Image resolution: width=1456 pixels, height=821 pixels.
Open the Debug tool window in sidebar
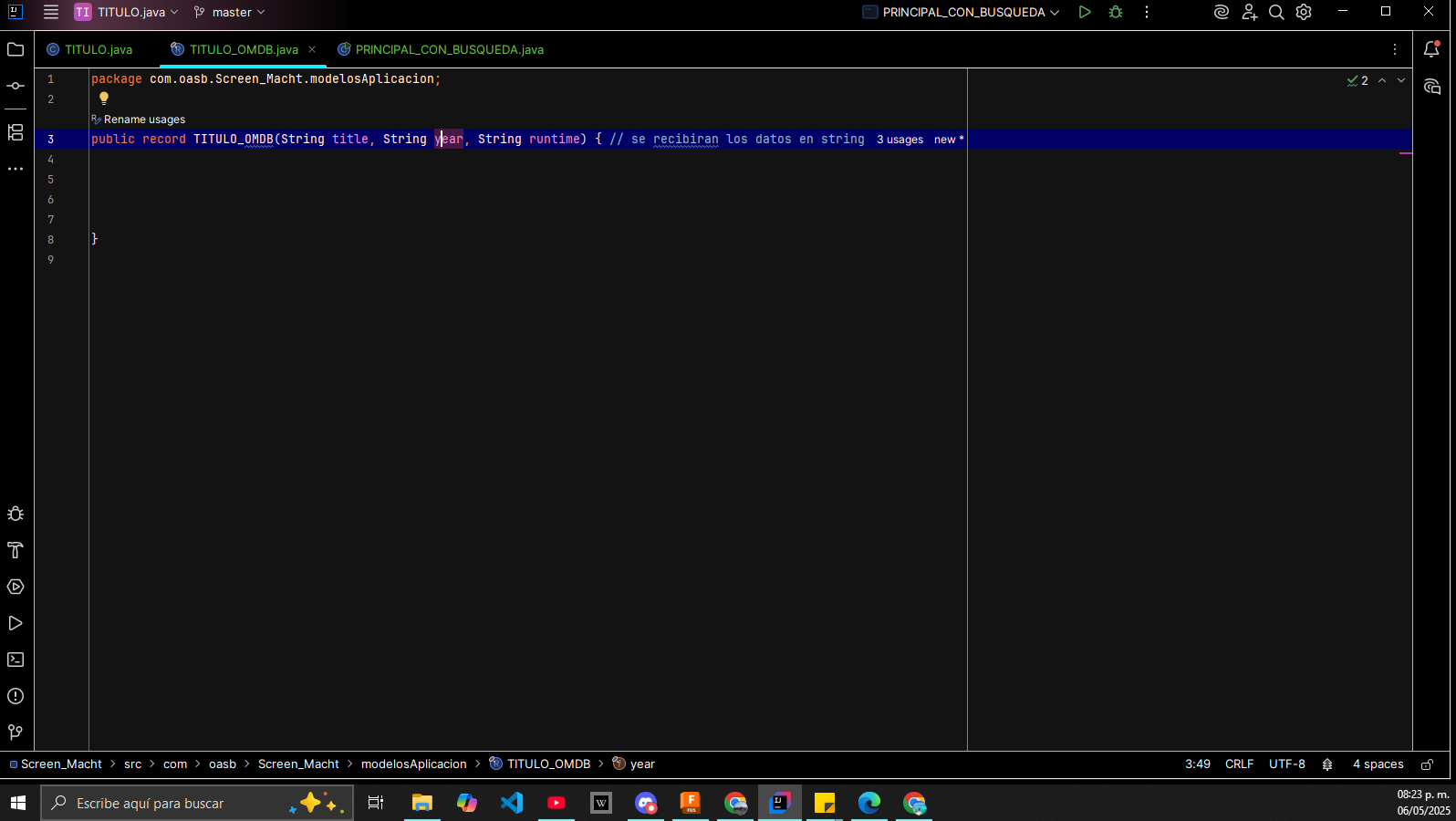tap(16, 514)
